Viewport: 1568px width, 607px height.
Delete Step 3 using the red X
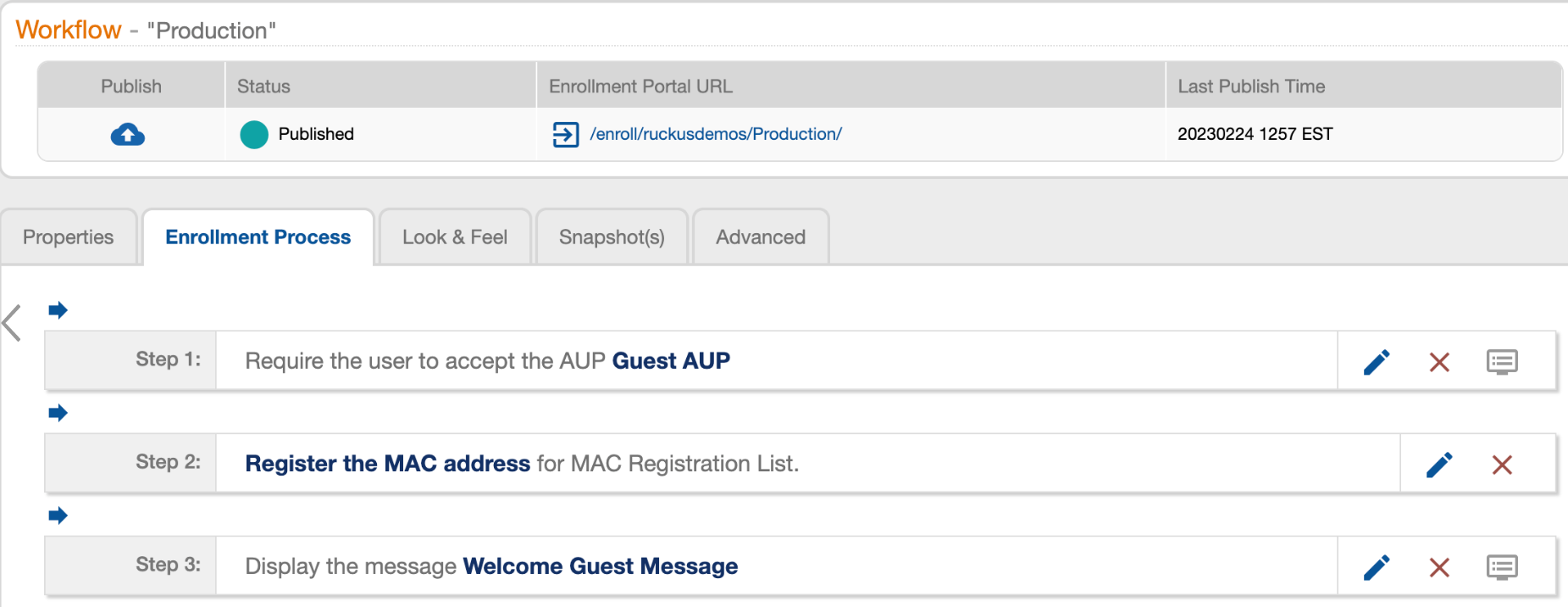tap(1439, 567)
